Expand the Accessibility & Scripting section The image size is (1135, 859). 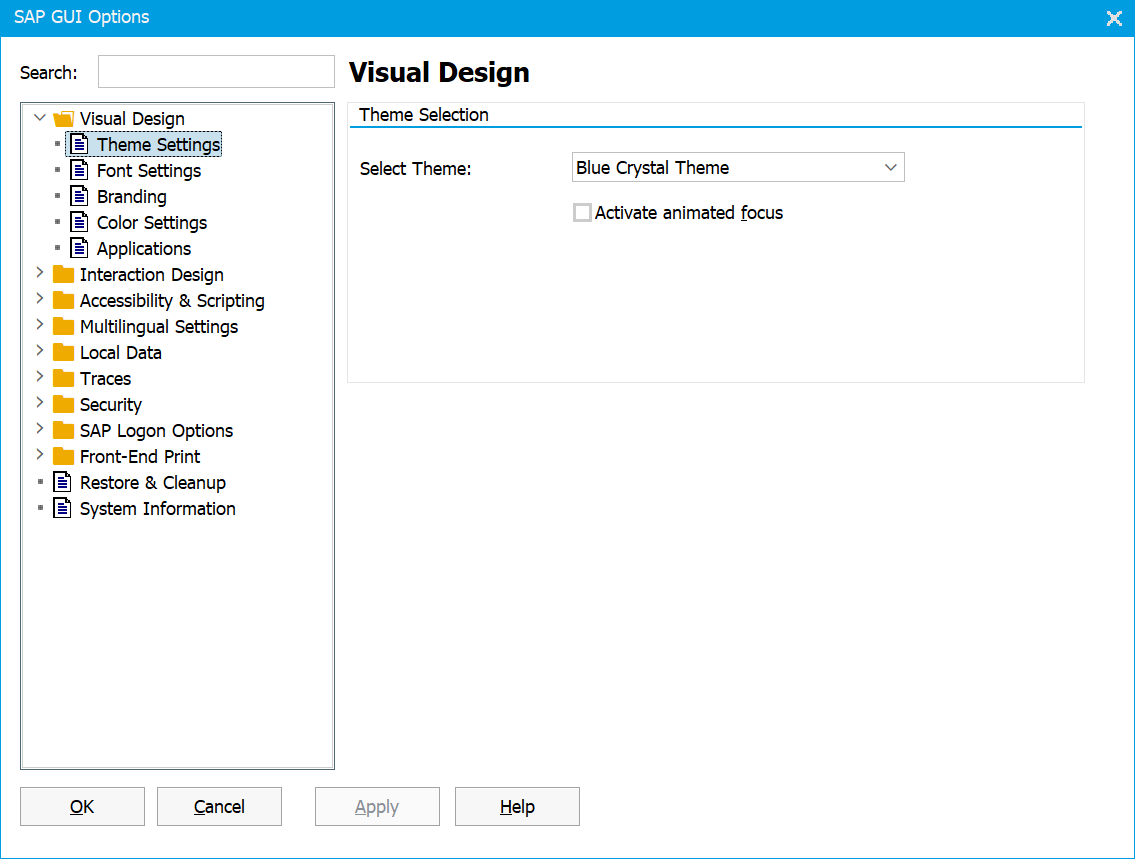point(40,300)
